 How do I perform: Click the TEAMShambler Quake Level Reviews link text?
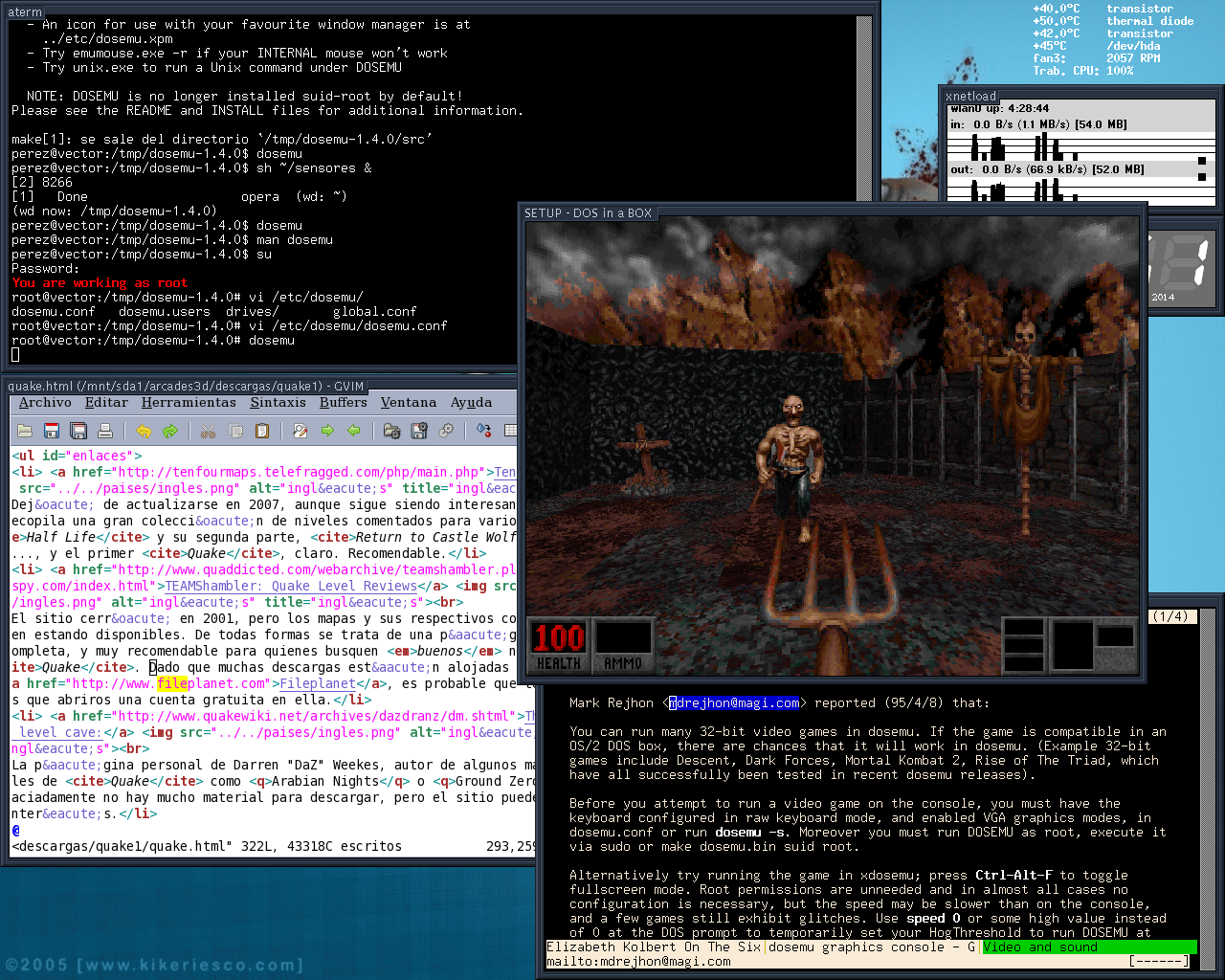[291, 586]
